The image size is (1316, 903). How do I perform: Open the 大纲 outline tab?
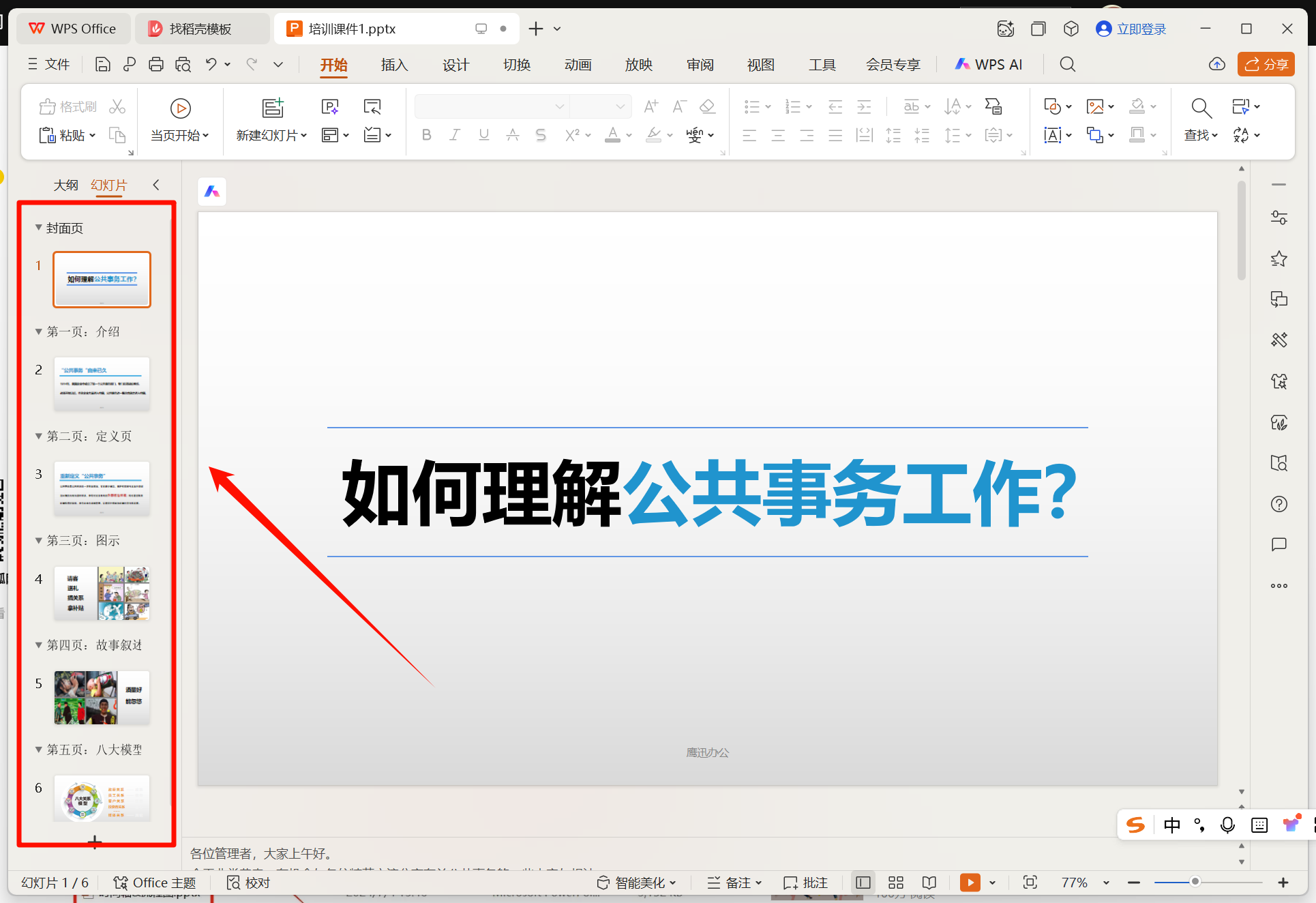coord(65,184)
